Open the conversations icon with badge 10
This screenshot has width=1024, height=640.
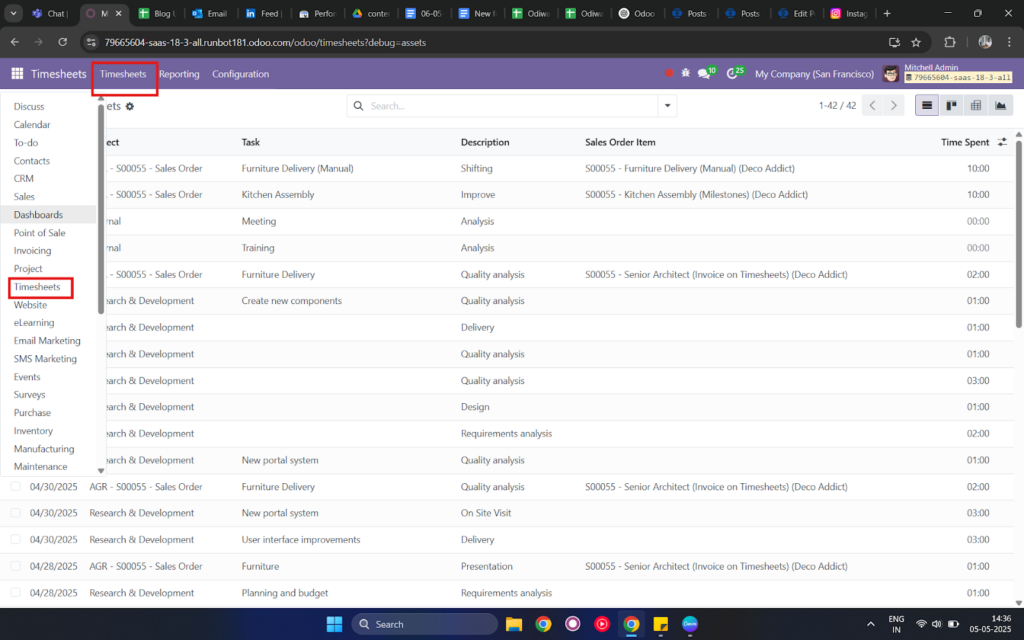(x=706, y=73)
